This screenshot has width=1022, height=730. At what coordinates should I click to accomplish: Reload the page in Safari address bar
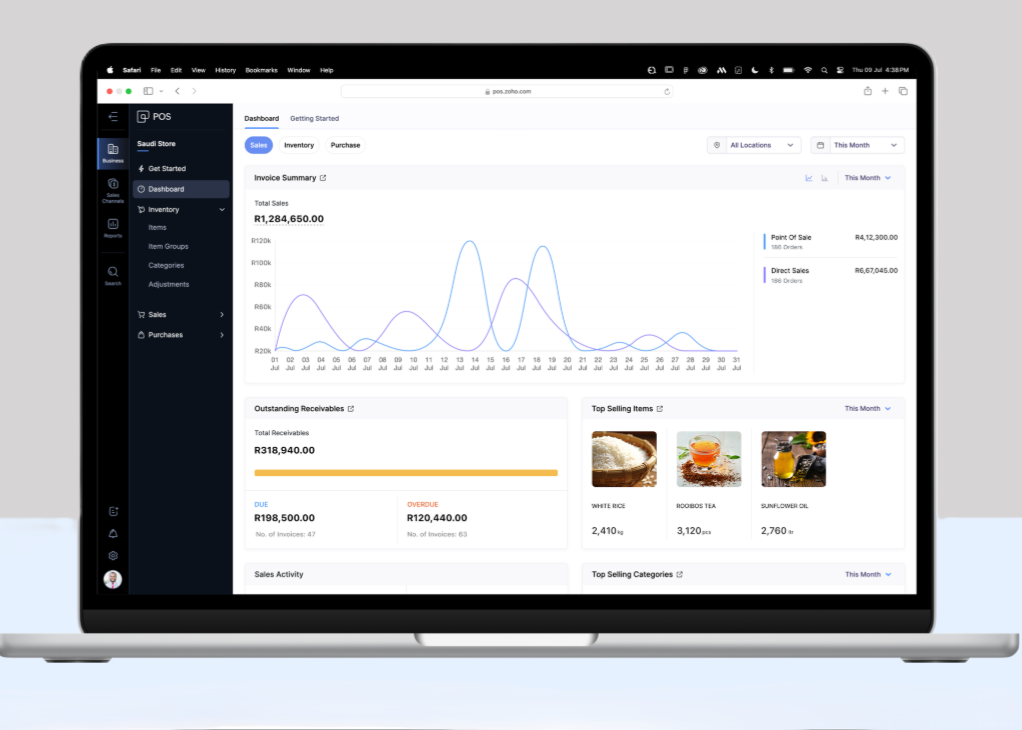click(667, 92)
